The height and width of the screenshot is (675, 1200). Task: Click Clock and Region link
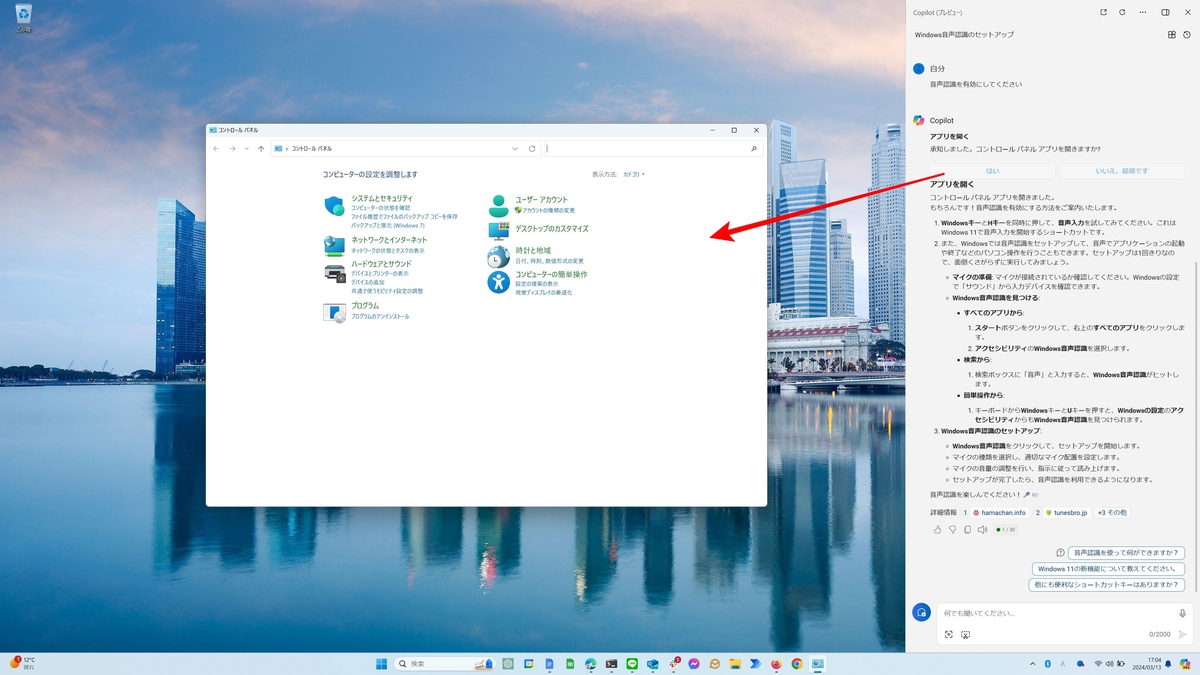click(x=533, y=250)
